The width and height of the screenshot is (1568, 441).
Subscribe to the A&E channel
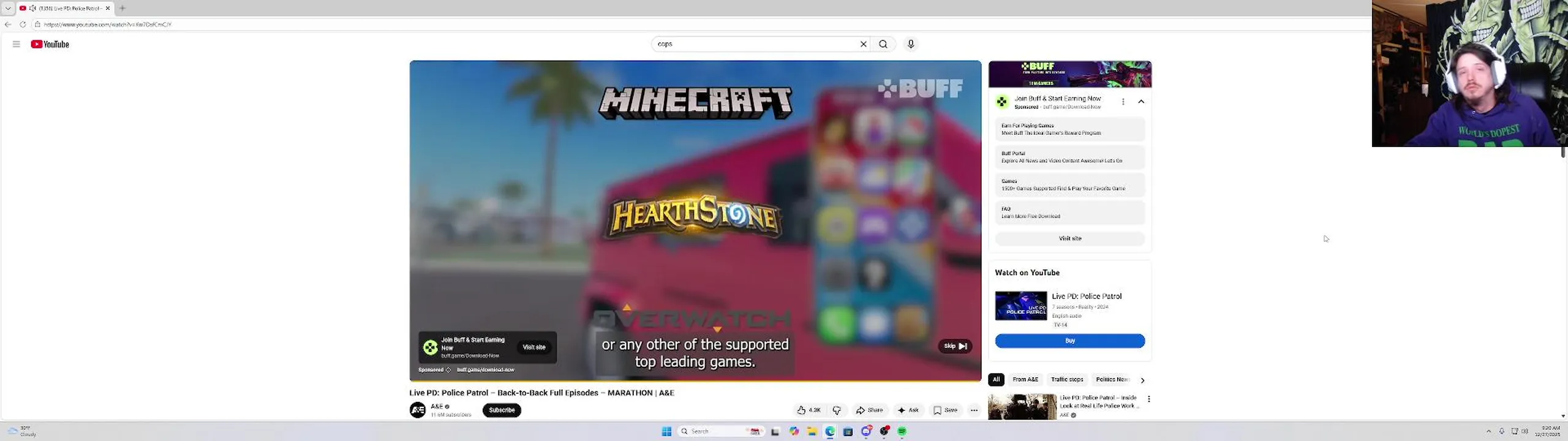(502, 410)
